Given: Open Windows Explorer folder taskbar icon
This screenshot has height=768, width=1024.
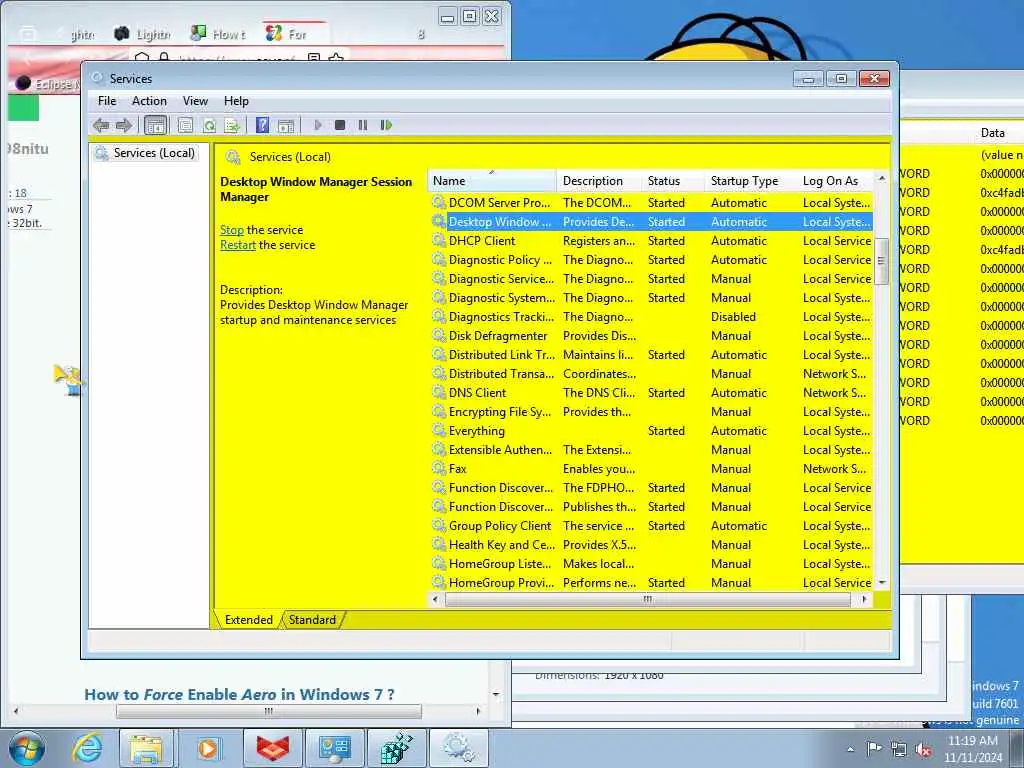Looking at the screenshot, I should [x=146, y=749].
